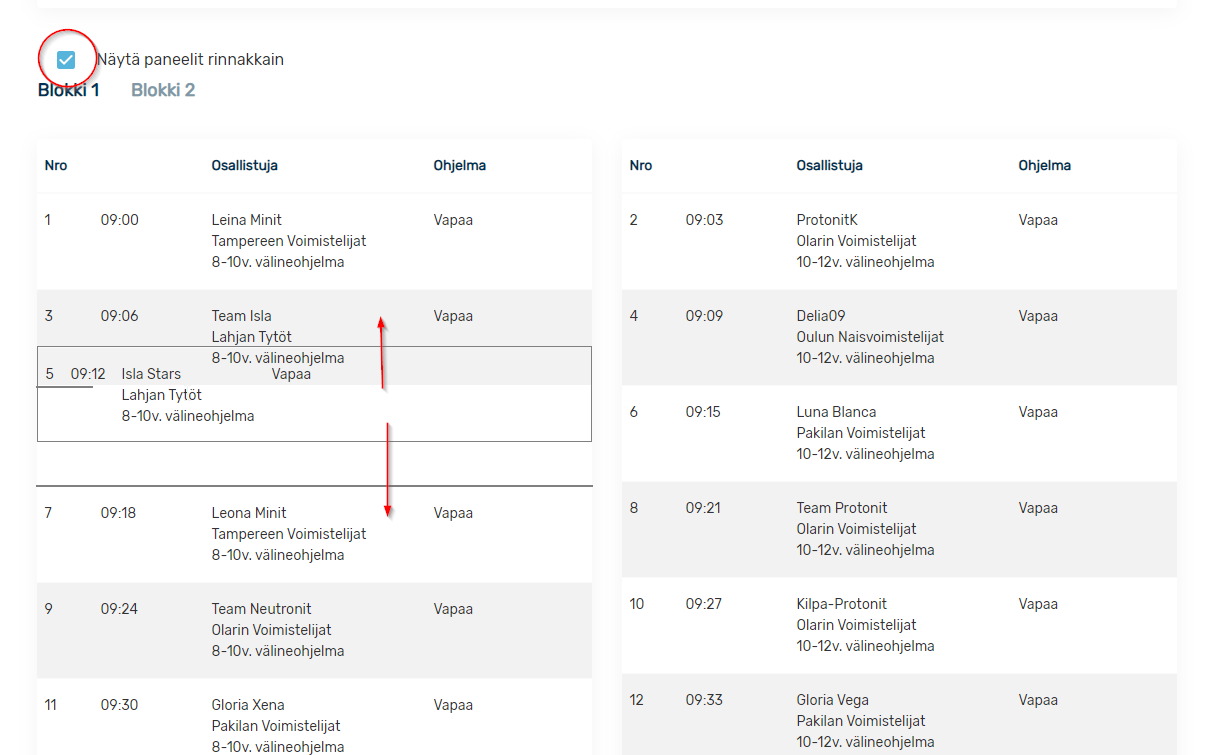Click row number 8 in right panel
The image size is (1219, 755).
pyautogui.click(x=634, y=508)
